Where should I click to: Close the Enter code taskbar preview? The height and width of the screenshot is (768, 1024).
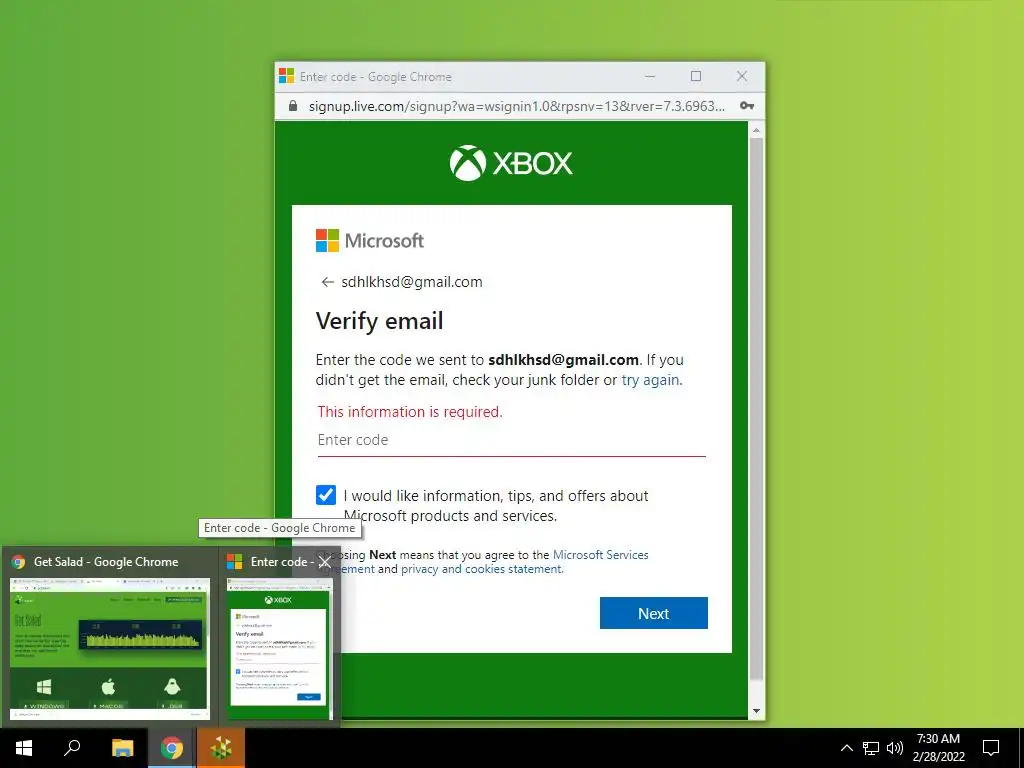pyautogui.click(x=325, y=562)
